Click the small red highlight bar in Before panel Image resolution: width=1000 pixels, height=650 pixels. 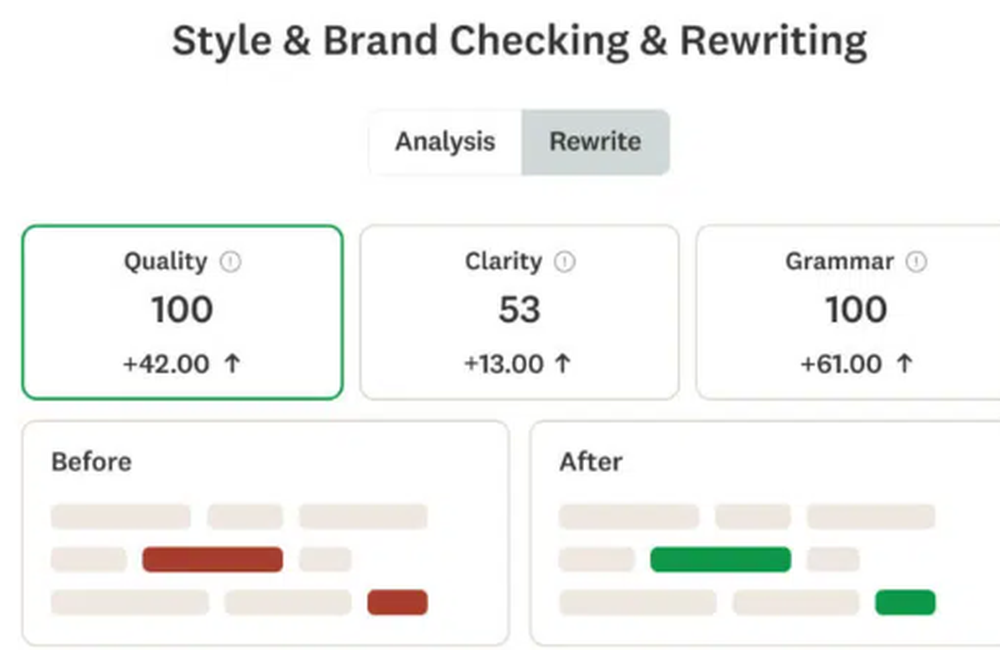[x=397, y=602]
